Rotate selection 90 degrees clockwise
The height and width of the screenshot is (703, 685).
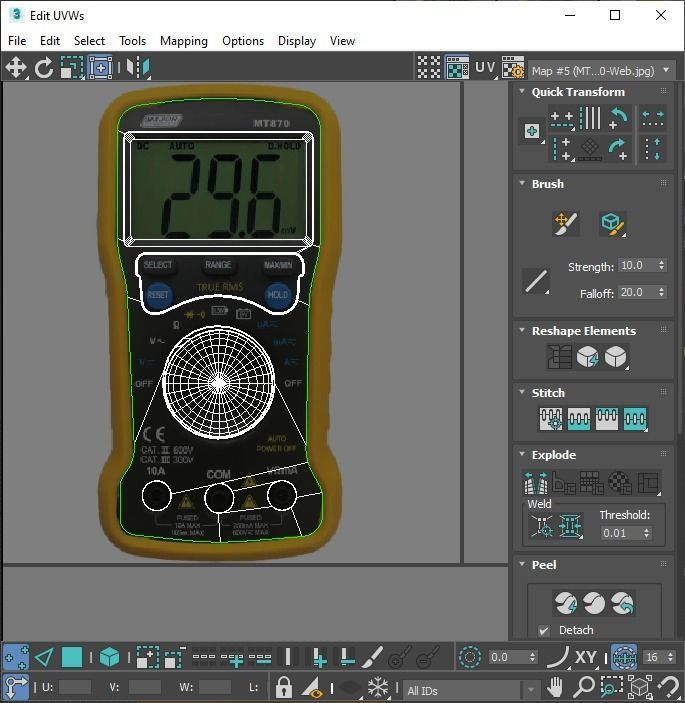[x=619, y=148]
